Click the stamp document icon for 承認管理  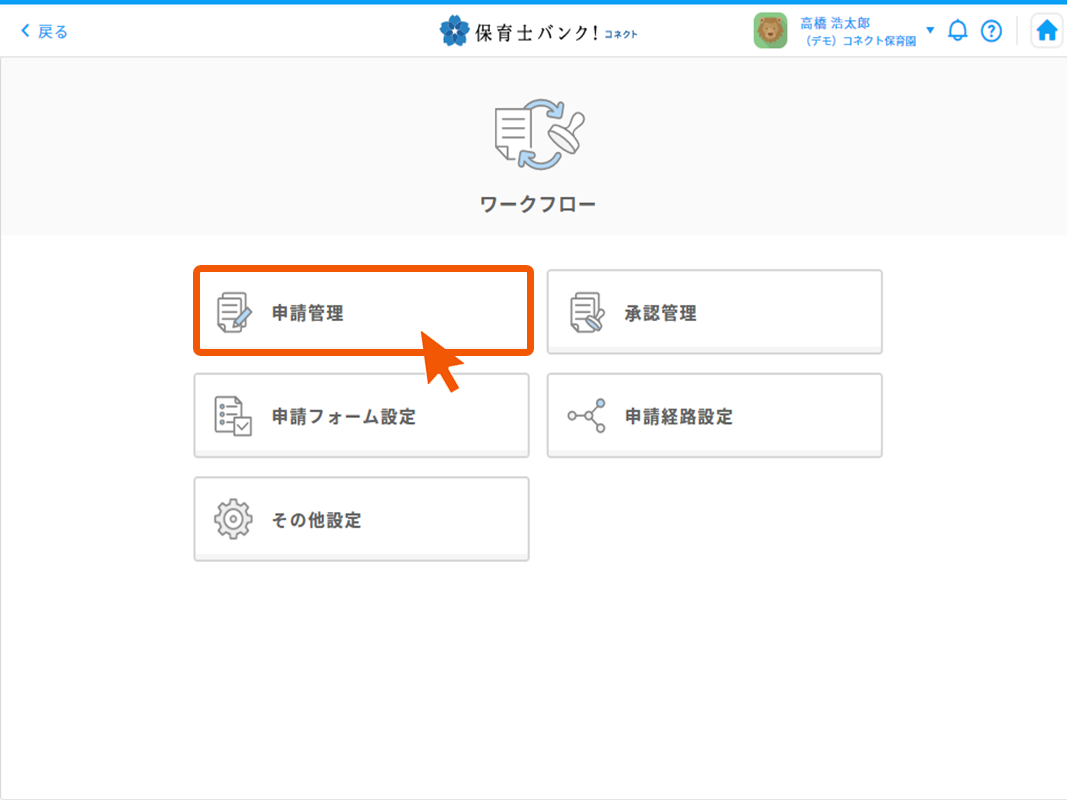pyautogui.click(x=587, y=312)
